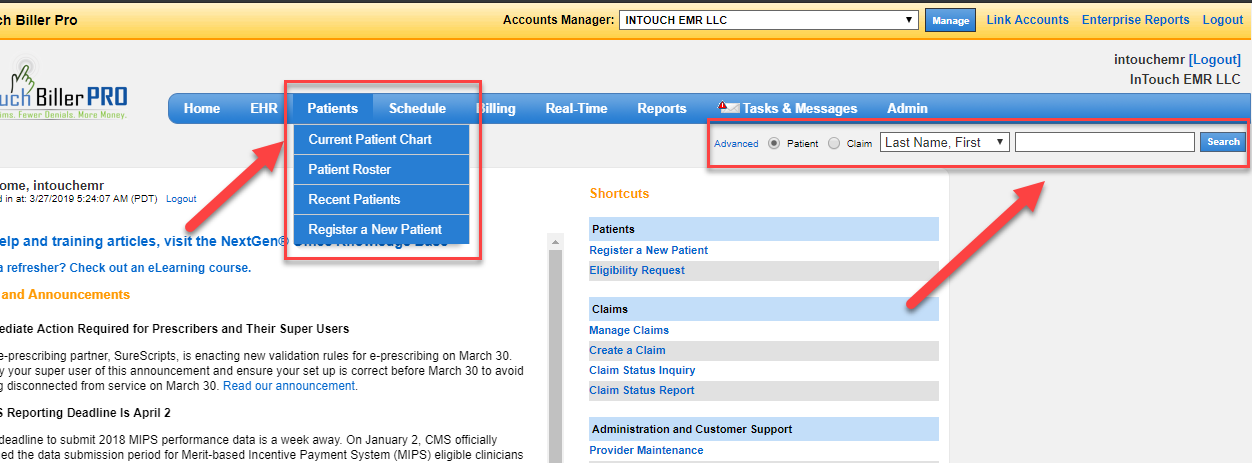The width and height of the screenshot is (1252, 463).
Task: Click into the patient search text field
Action: (1104, 142)
